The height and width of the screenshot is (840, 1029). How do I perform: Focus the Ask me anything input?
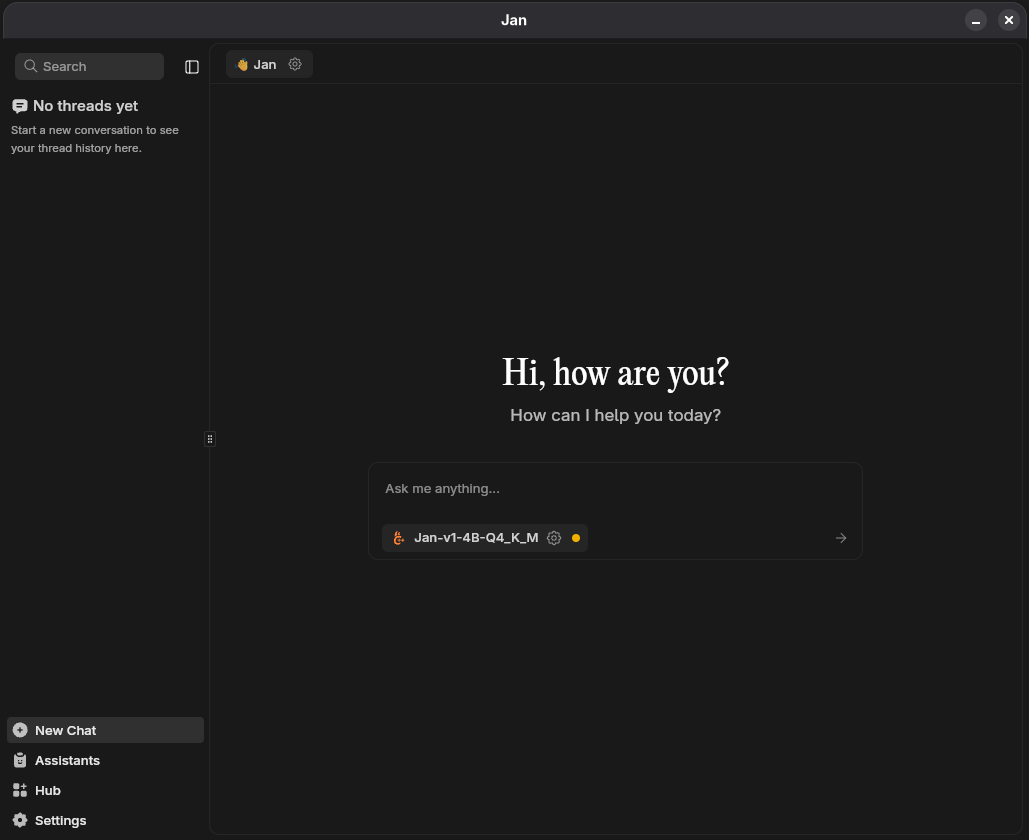pos(614,489)
